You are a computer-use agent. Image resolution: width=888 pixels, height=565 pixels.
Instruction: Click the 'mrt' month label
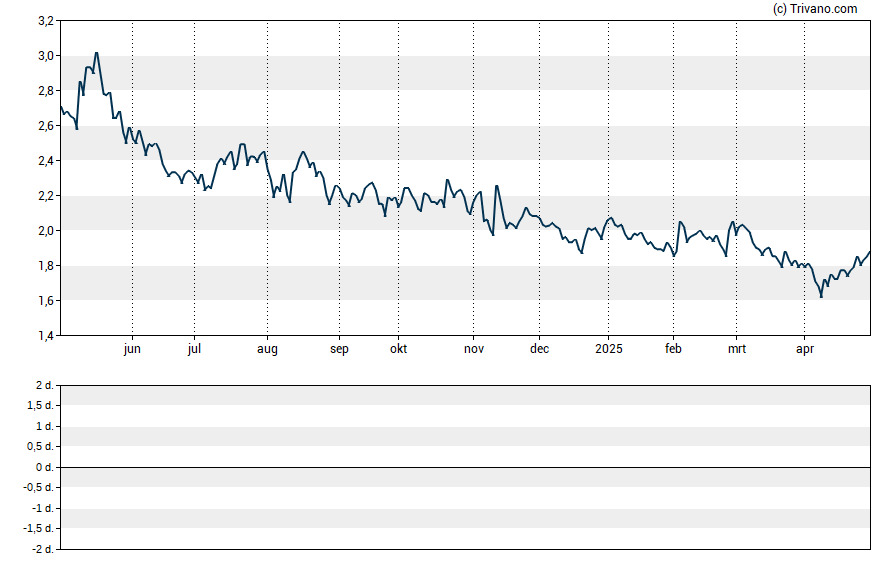pyautogui.click(x=737, y=349)
